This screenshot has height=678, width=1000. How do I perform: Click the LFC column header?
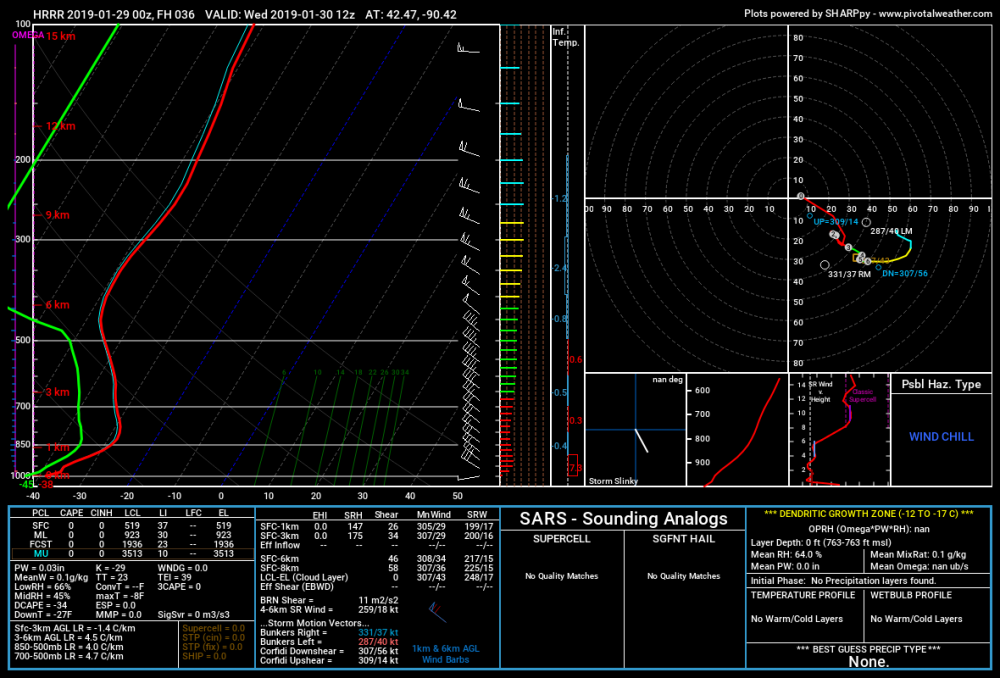(193, 513)
